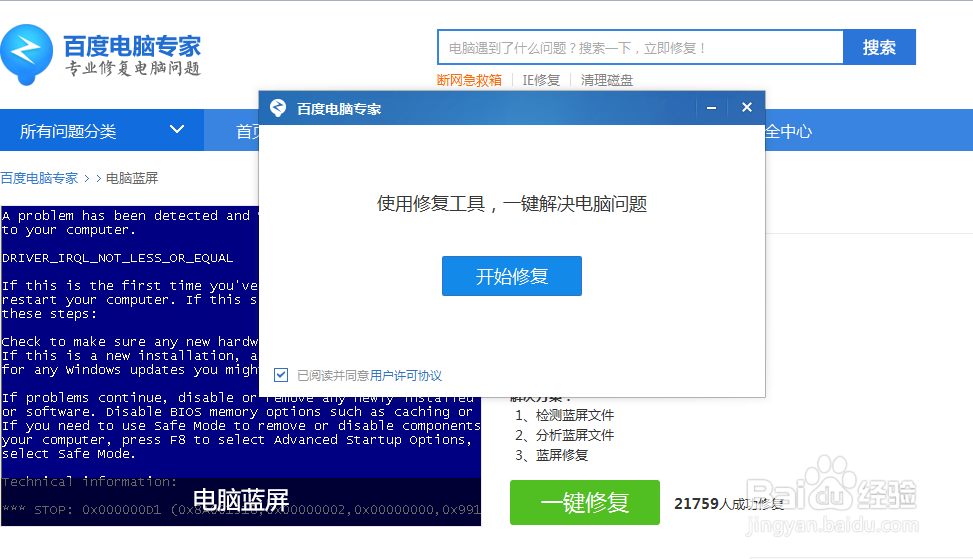
Task: Expand the 所有问题分类 dropdown
Action: pyautogui.click(x=102, y=130)
